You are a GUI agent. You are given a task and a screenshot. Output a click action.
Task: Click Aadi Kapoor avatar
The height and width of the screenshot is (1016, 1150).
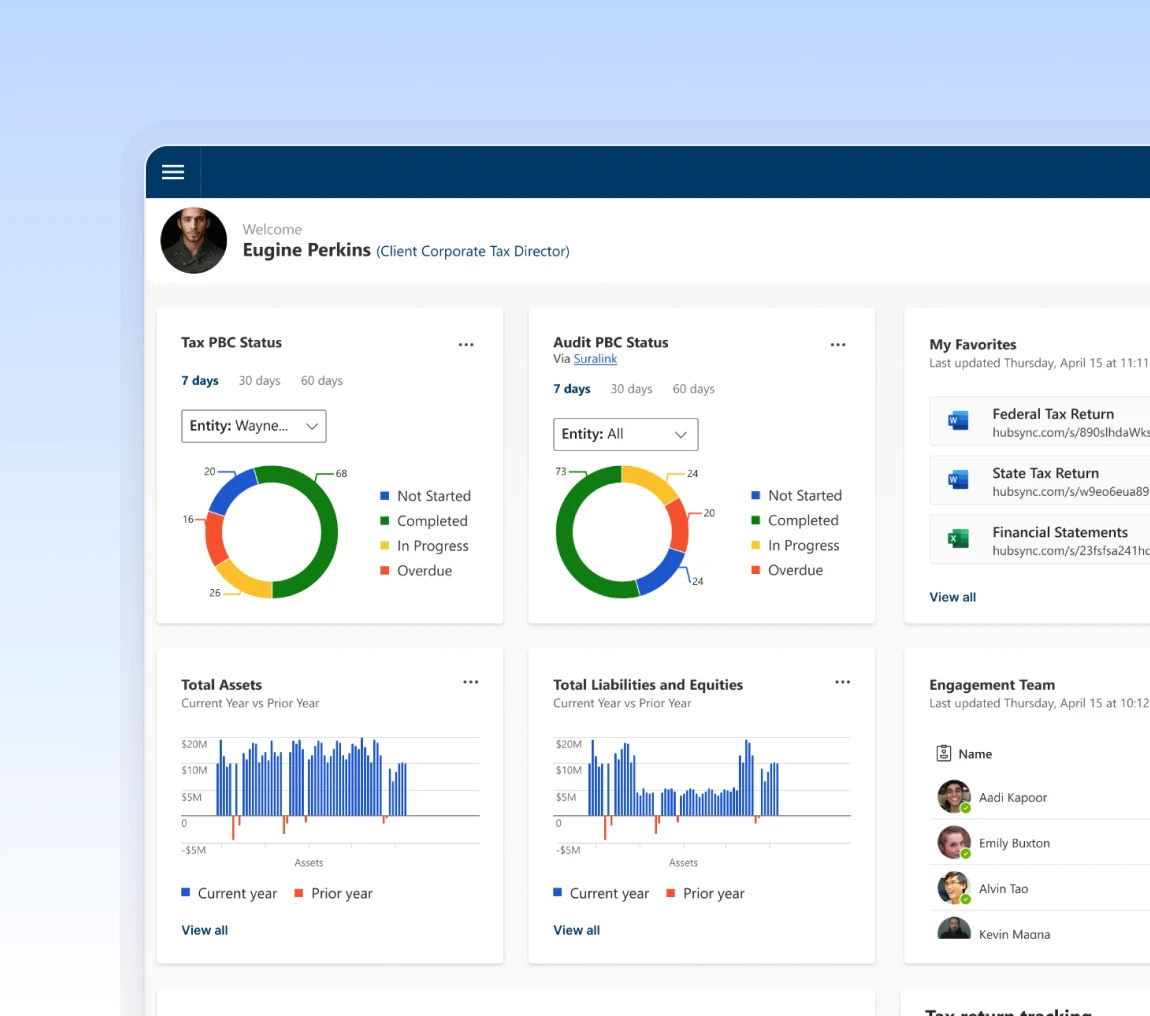[x=953, y=797]
